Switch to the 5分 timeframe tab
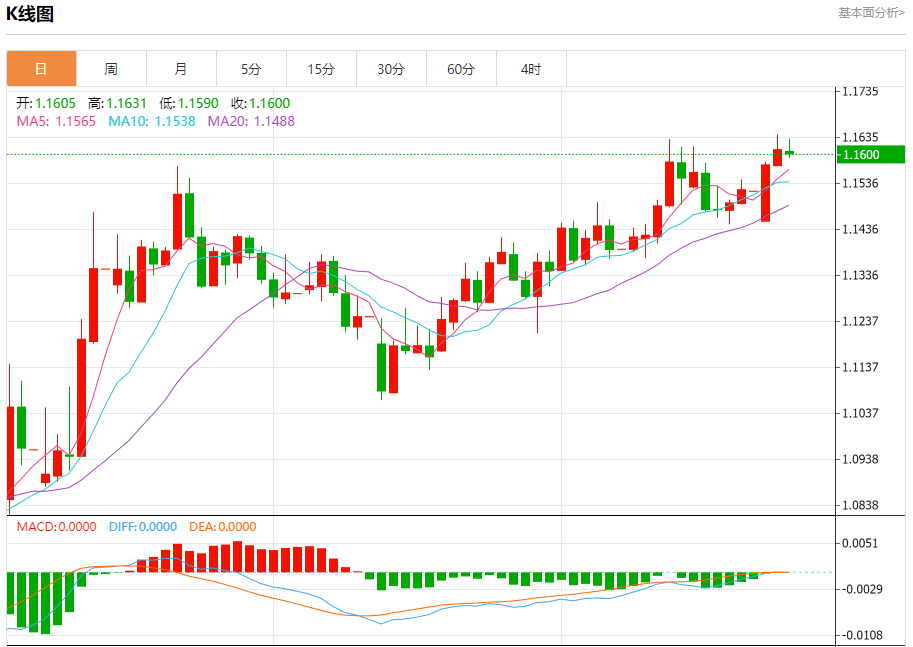 click(251, 69)
